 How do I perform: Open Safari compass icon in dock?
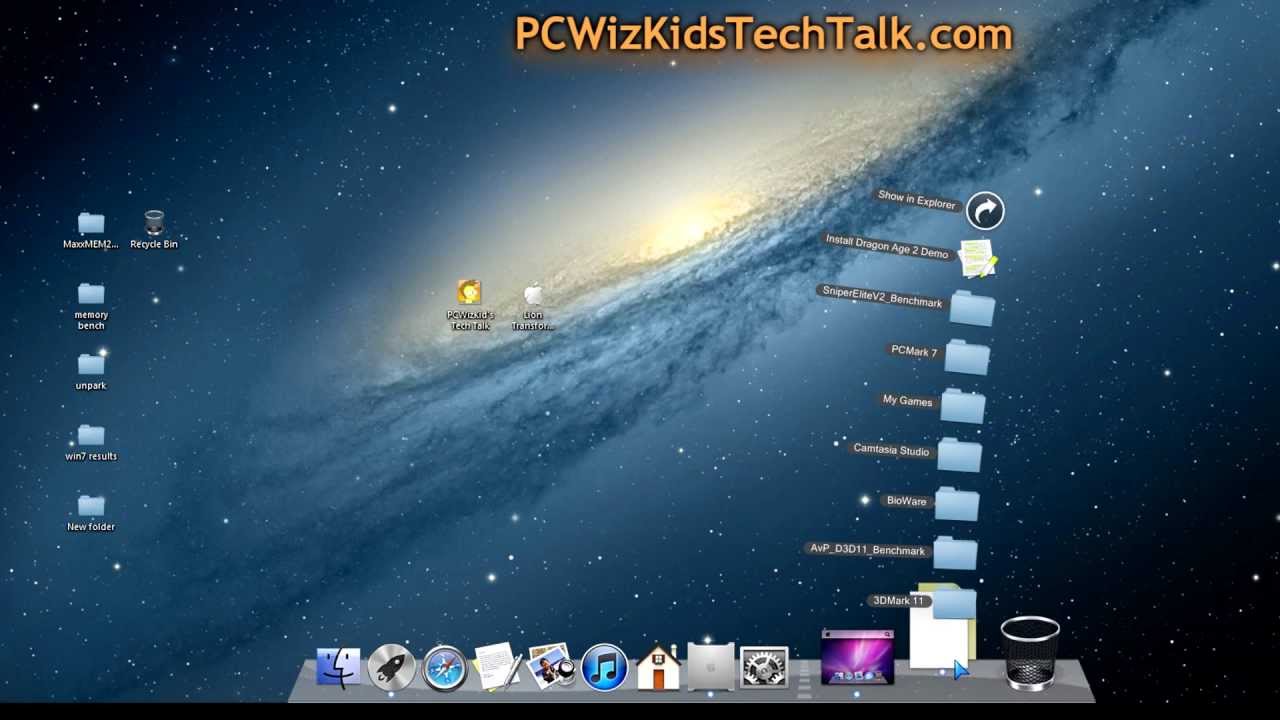click(445, 668)
